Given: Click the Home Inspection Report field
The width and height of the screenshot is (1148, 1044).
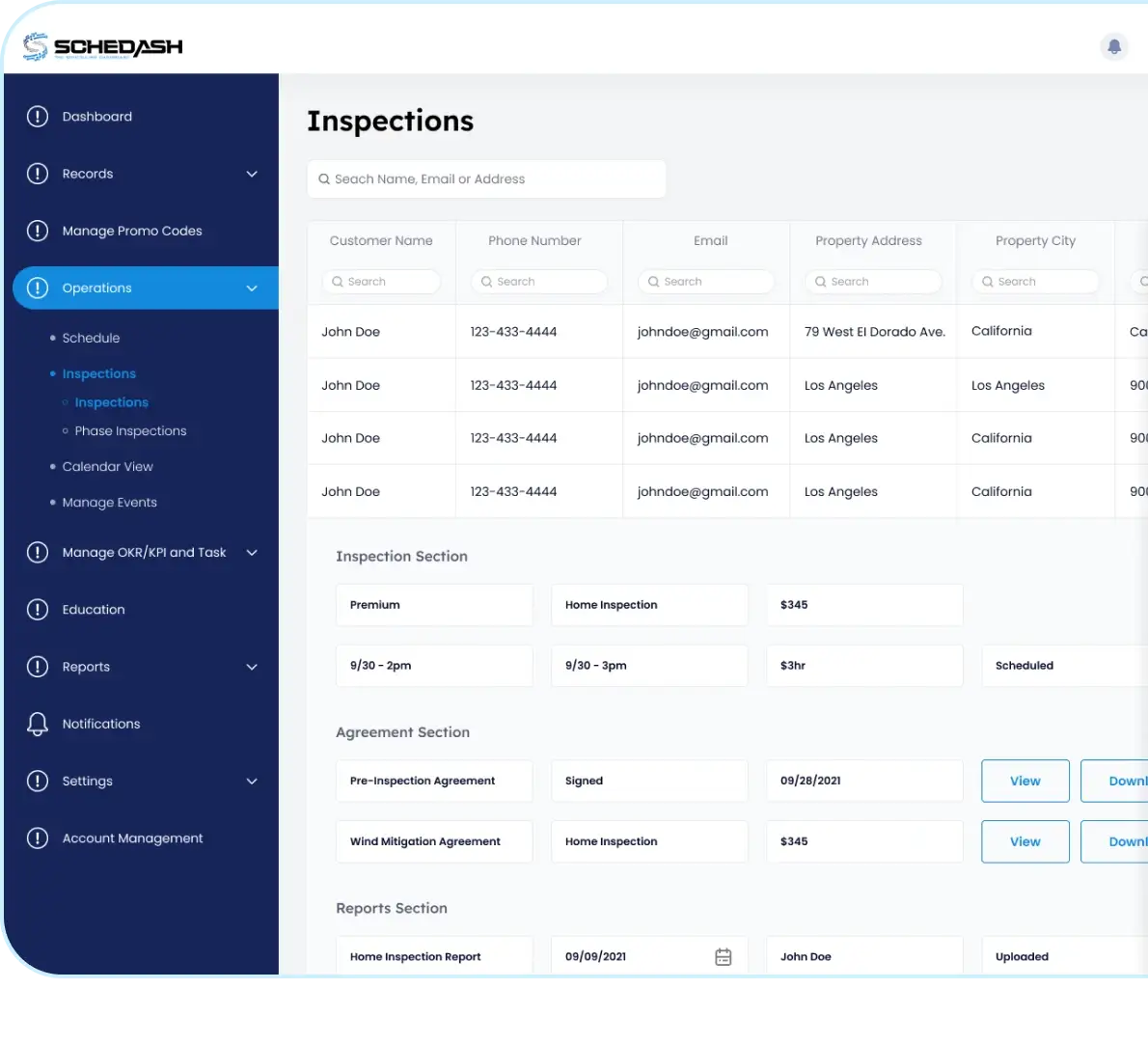Looking at the screenshot, I should tap(434, 955).
